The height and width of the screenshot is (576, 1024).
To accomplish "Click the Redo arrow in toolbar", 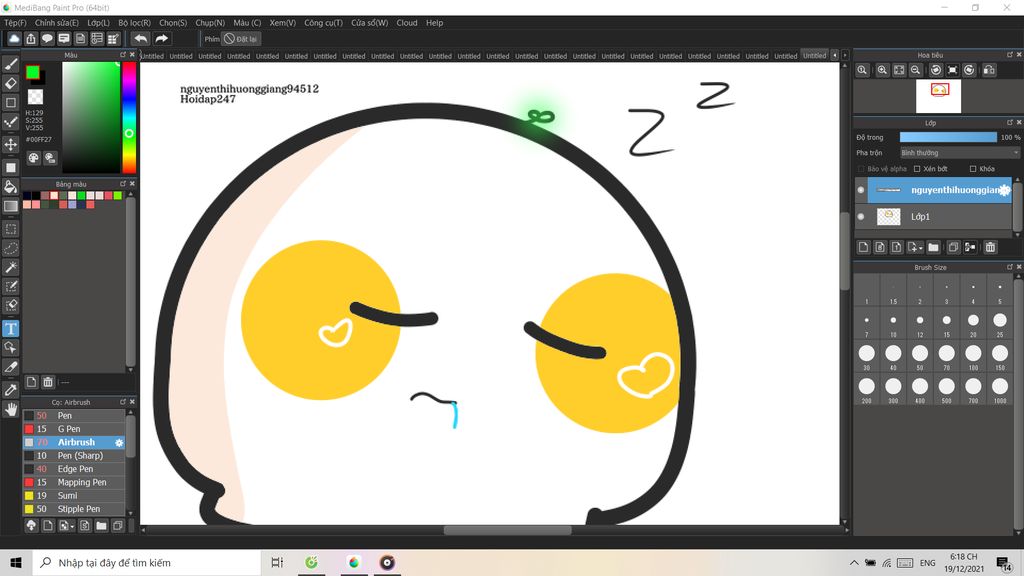I will click(161, 39).
